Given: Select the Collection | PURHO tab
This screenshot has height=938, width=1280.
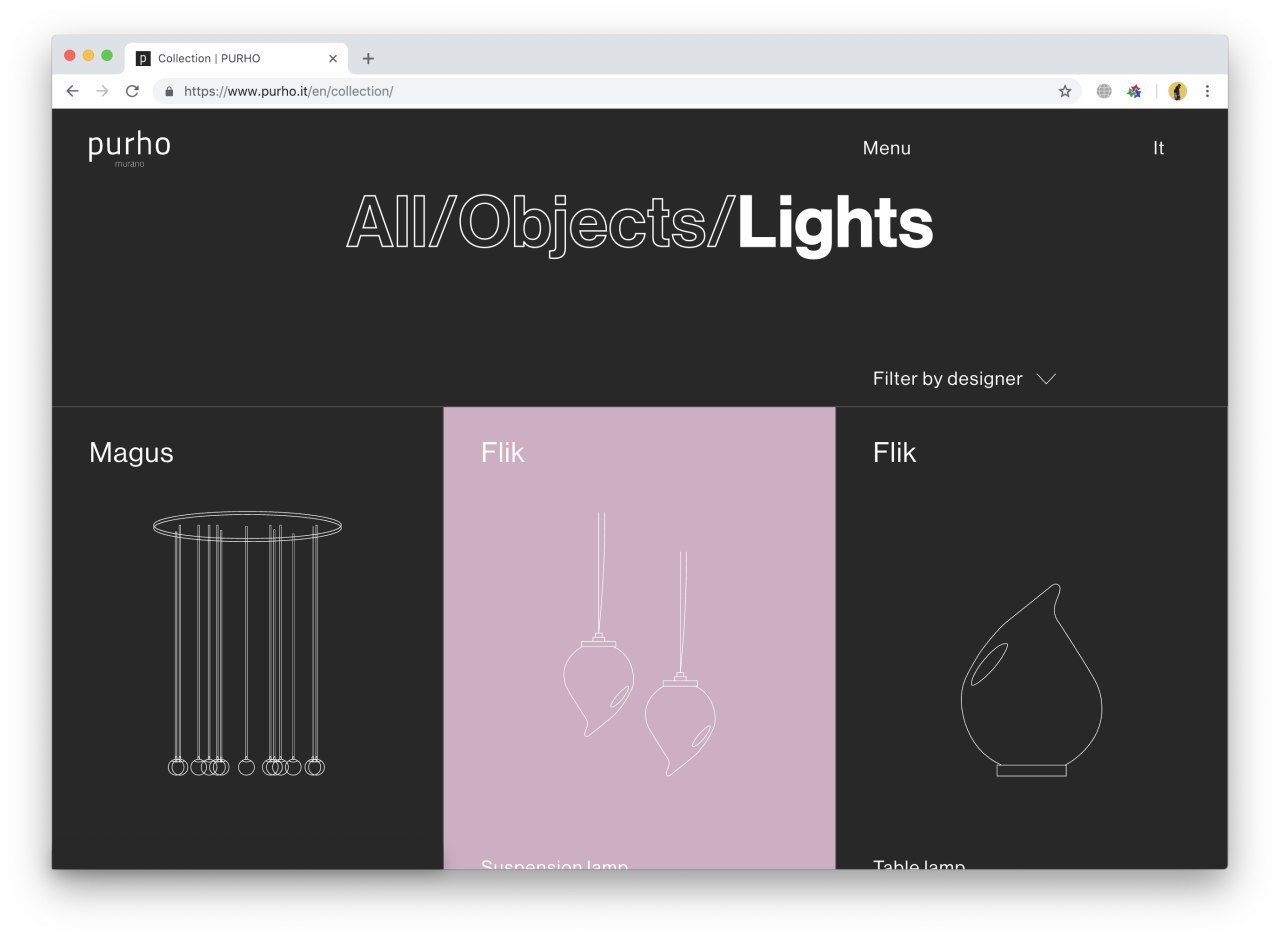Looking at the screenshot, I should (x=236, y=58).
